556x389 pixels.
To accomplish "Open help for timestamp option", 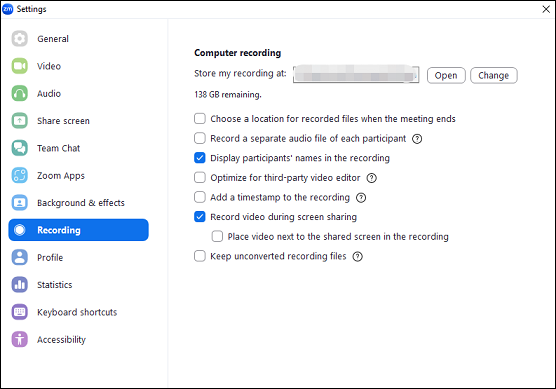I will tap(361, 198).
